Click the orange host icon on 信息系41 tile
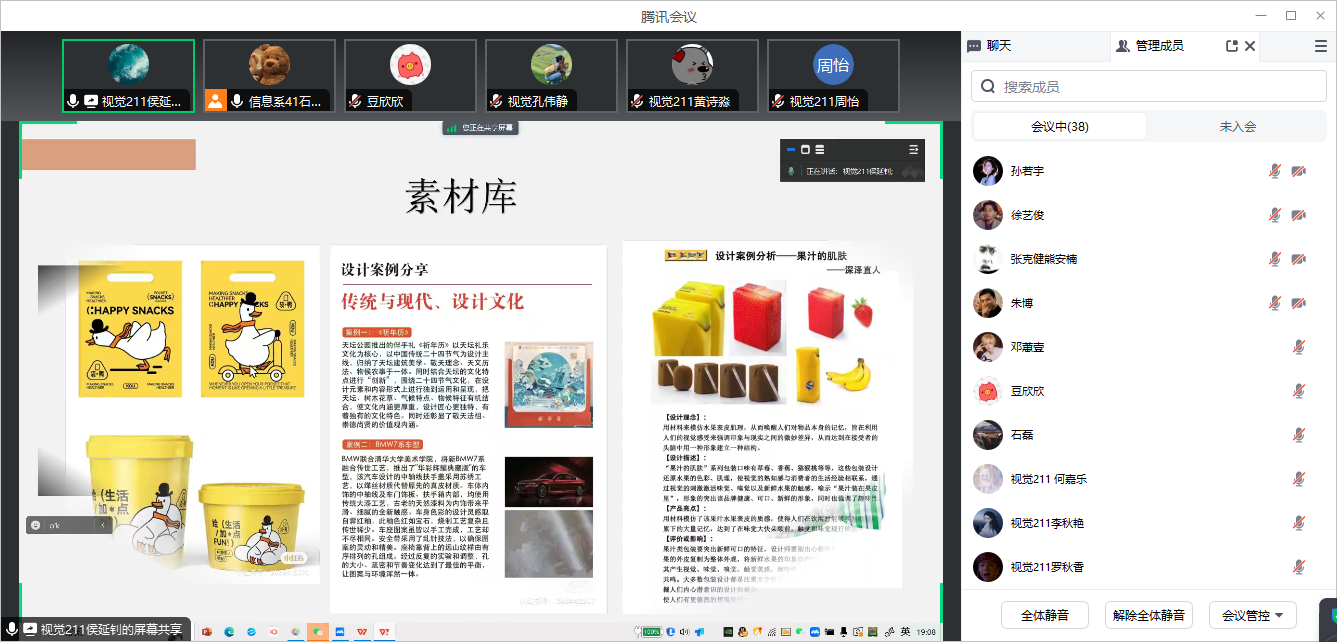Image resolution: width=1337 pixels, height=642 pixels. pos(215,101)
